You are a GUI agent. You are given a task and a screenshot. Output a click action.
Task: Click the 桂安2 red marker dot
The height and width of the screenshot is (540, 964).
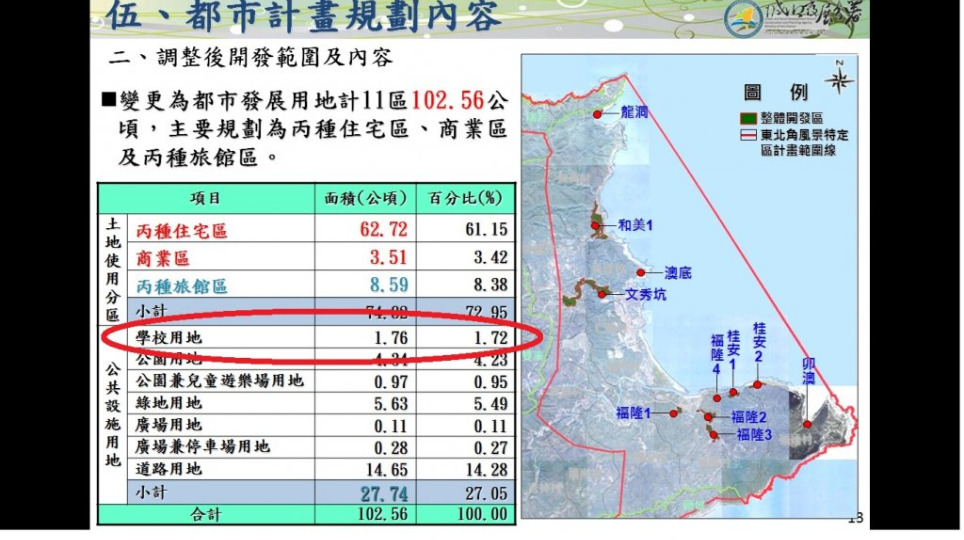click(x=758, y=384)
